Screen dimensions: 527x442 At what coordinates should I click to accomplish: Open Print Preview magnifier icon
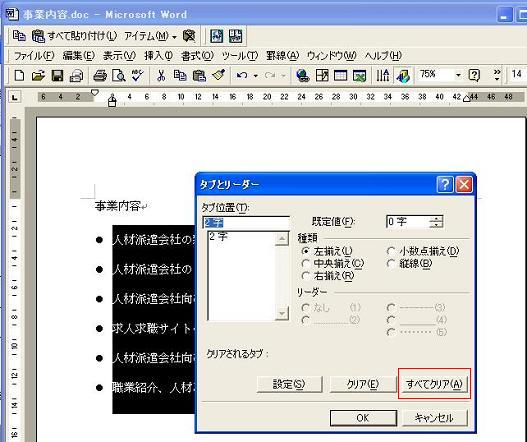click(119, 75)
